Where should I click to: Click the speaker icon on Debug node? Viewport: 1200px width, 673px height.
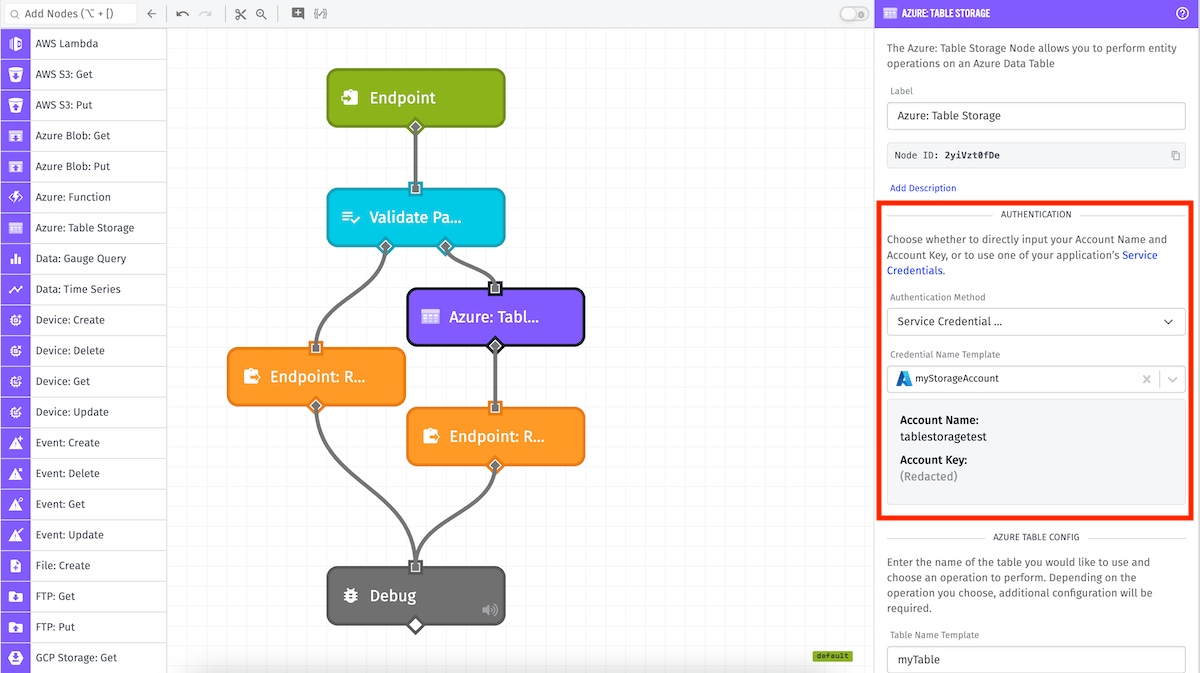(x=489, y=610)
